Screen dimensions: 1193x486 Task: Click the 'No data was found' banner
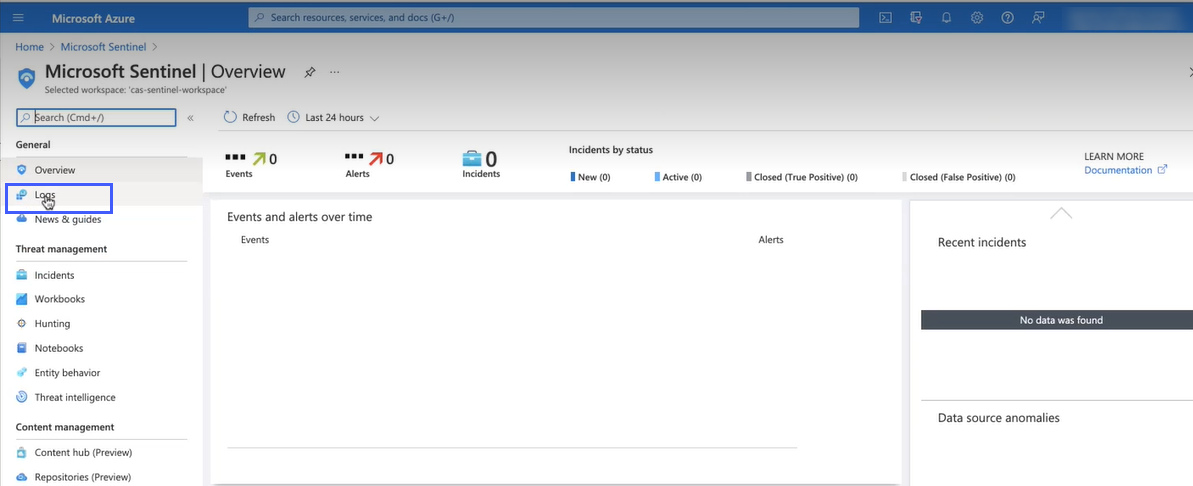click(1057, 319)
